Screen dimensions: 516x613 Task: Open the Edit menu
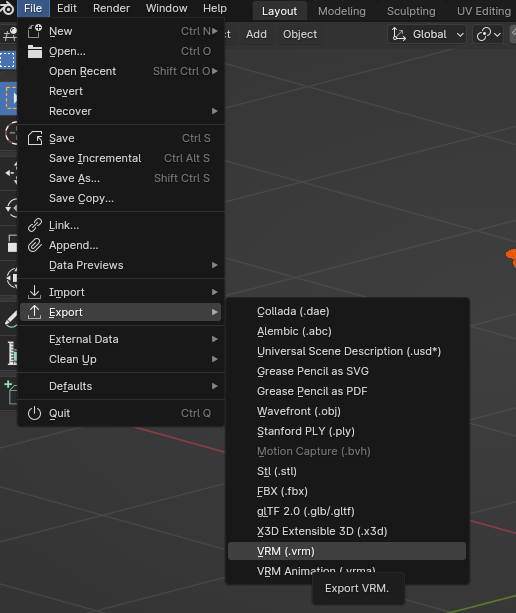pos(67,8)
